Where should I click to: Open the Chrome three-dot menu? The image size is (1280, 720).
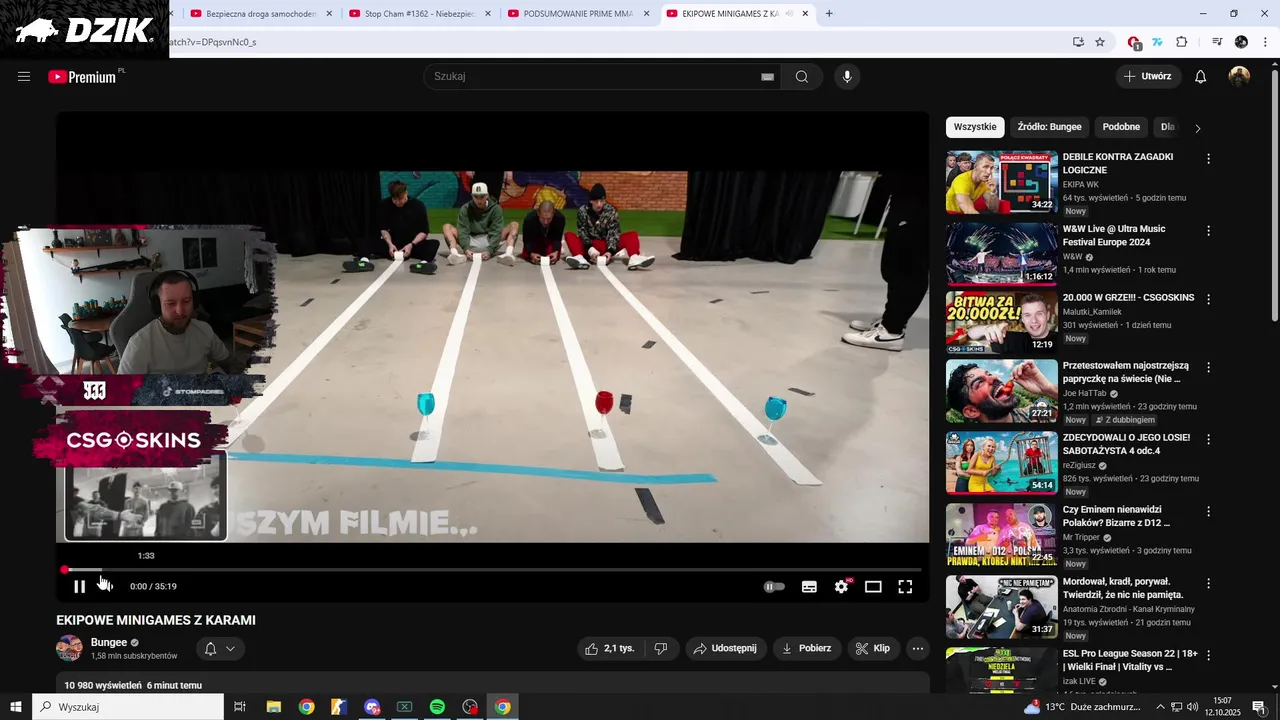click(1265, 42)
